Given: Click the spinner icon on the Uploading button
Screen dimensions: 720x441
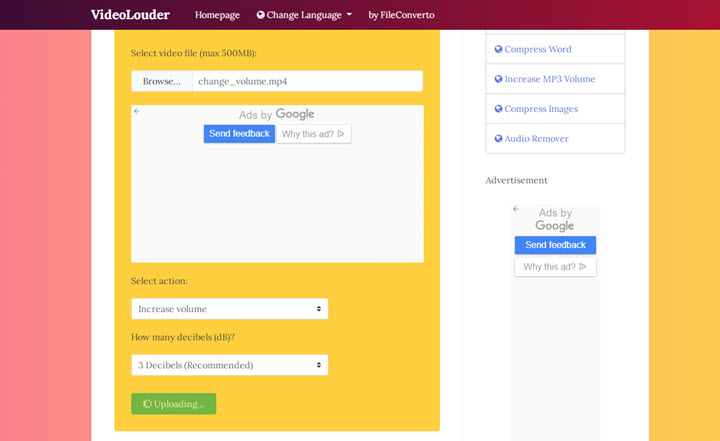Looking at the screenshot, I should (147, 404).
